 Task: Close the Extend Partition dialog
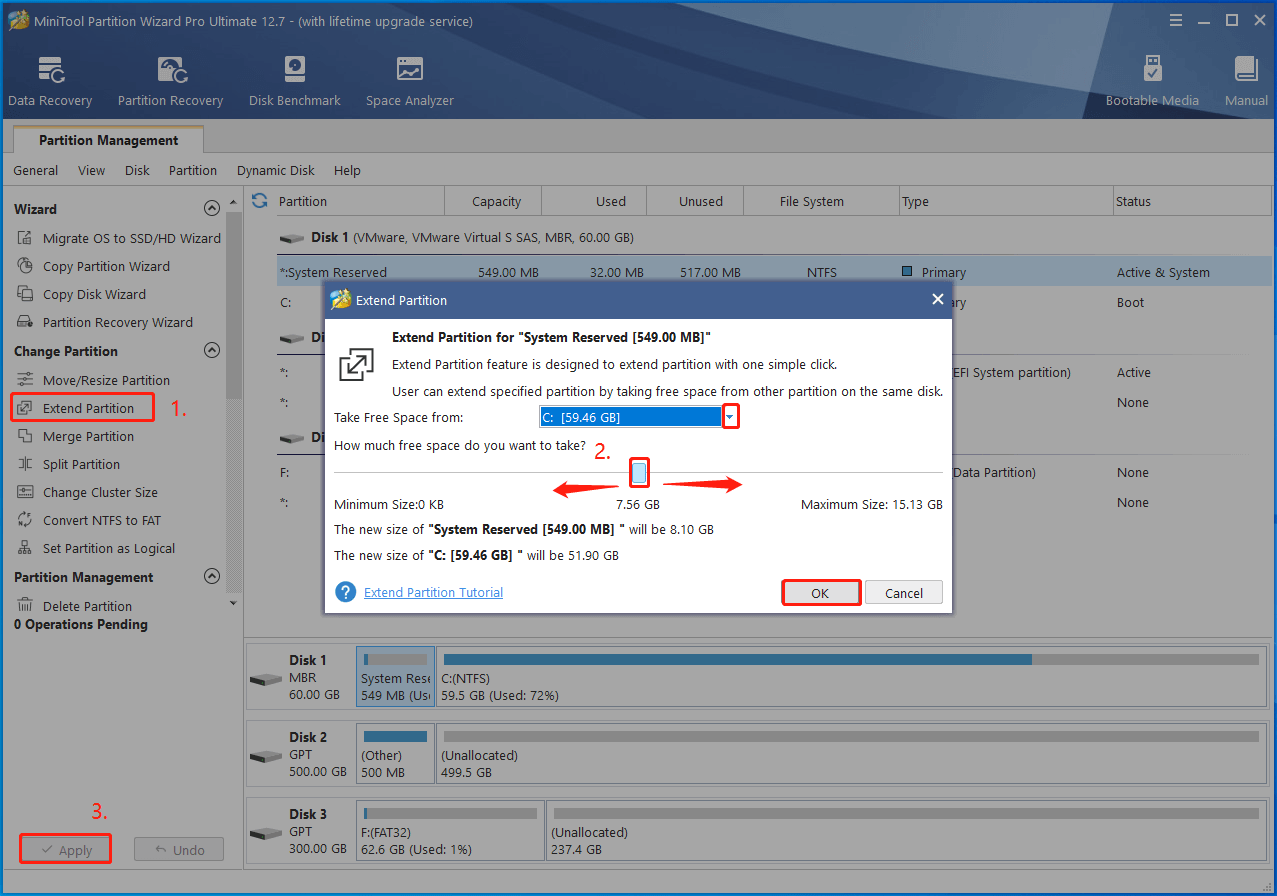click(937, 299)
